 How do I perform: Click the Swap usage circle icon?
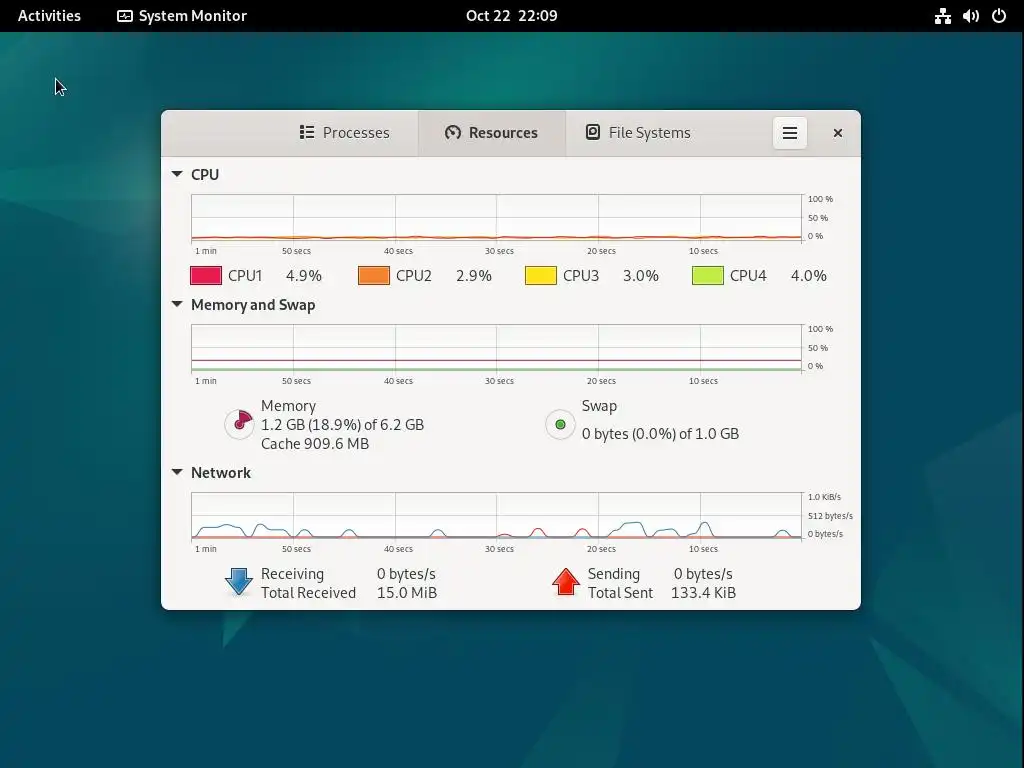(x=560, y=424)
